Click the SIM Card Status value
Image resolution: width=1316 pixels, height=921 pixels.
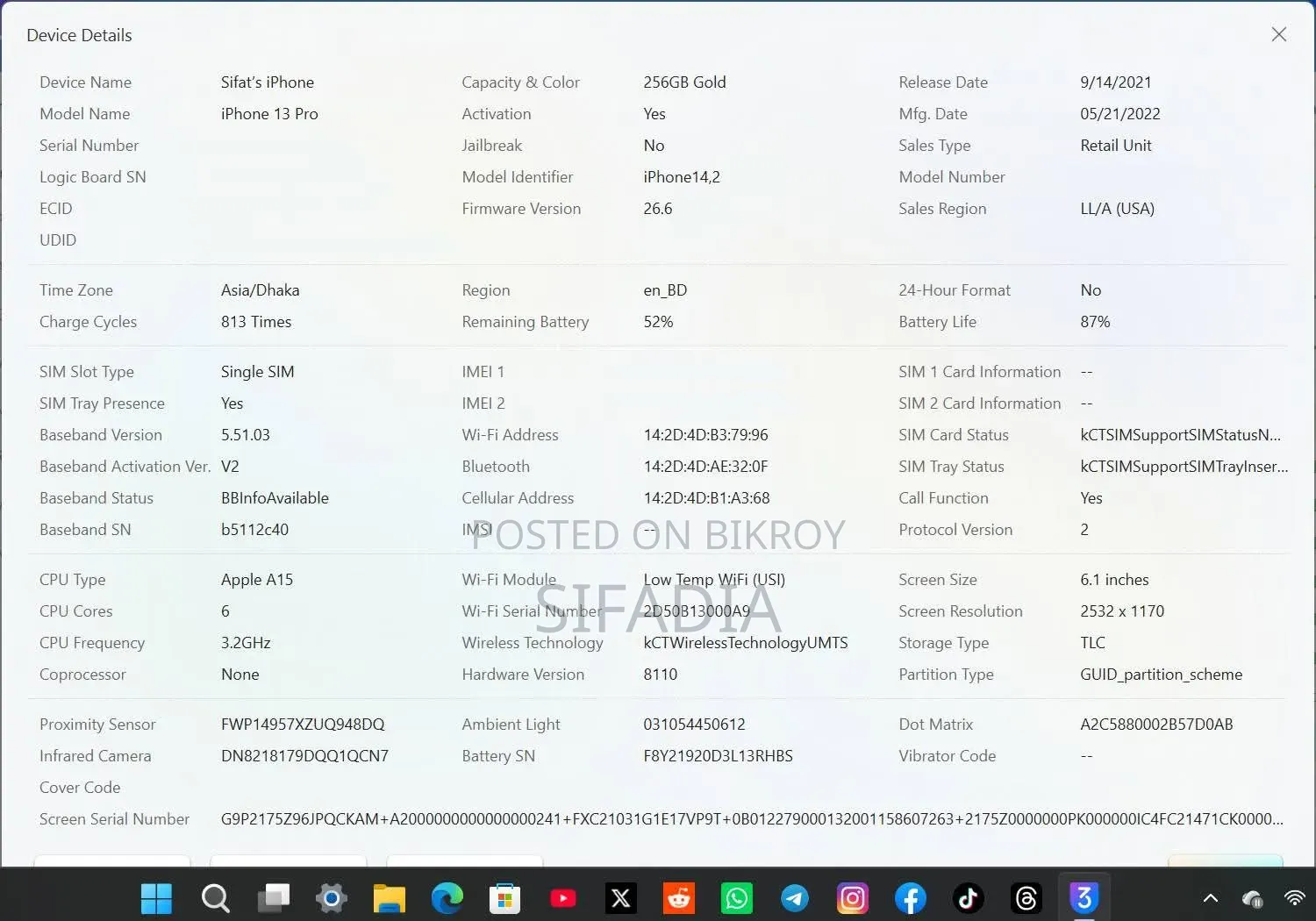pos(1180,435)
